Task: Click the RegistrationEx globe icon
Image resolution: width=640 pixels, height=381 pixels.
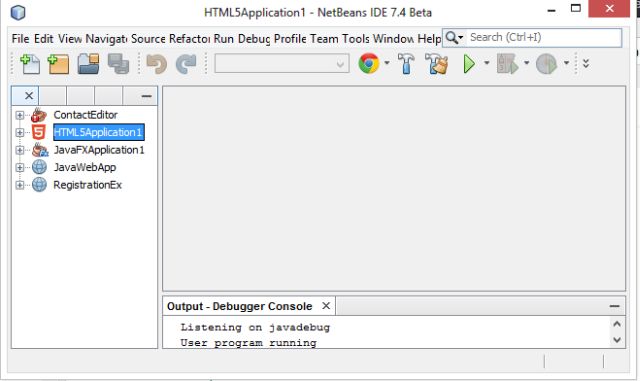Action: tap(39, 185)
